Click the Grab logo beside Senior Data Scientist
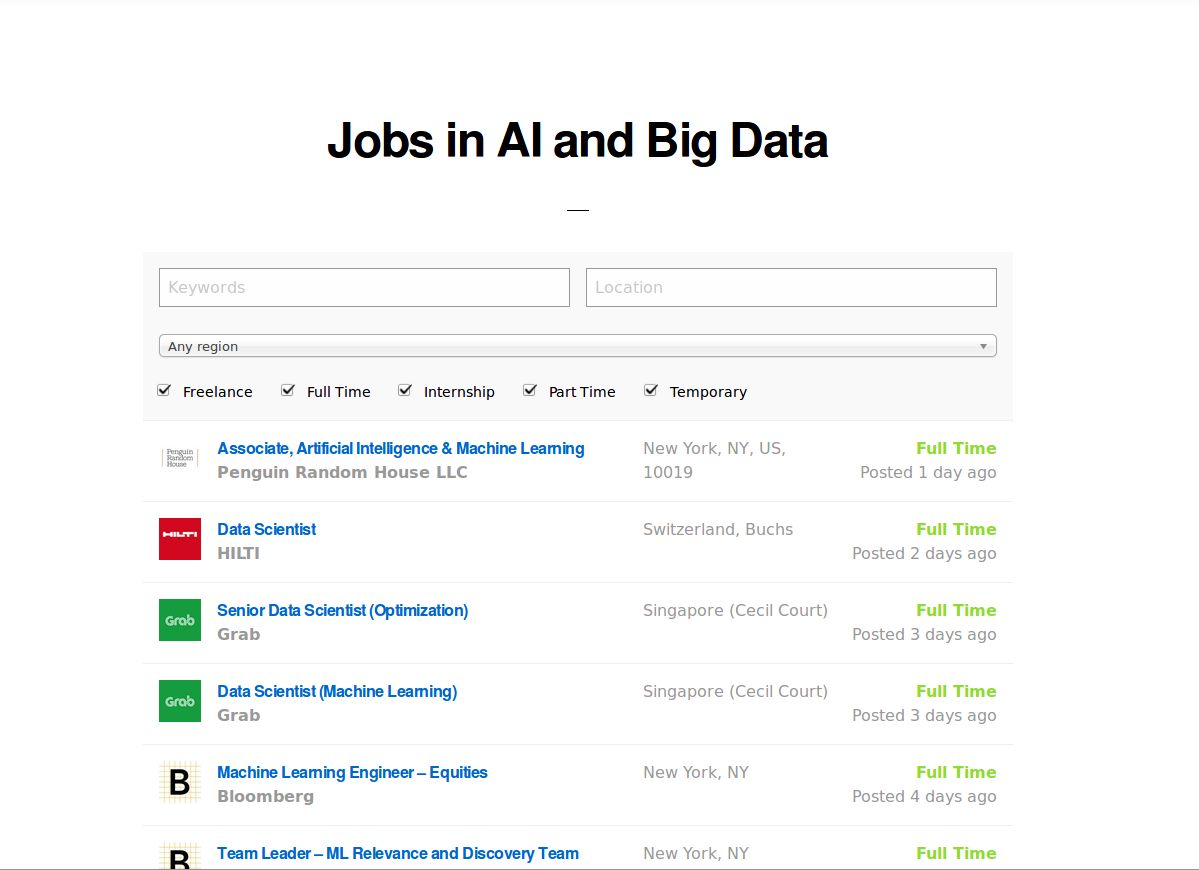Viewport: 1199px width, 870px height. click(179, 621)
